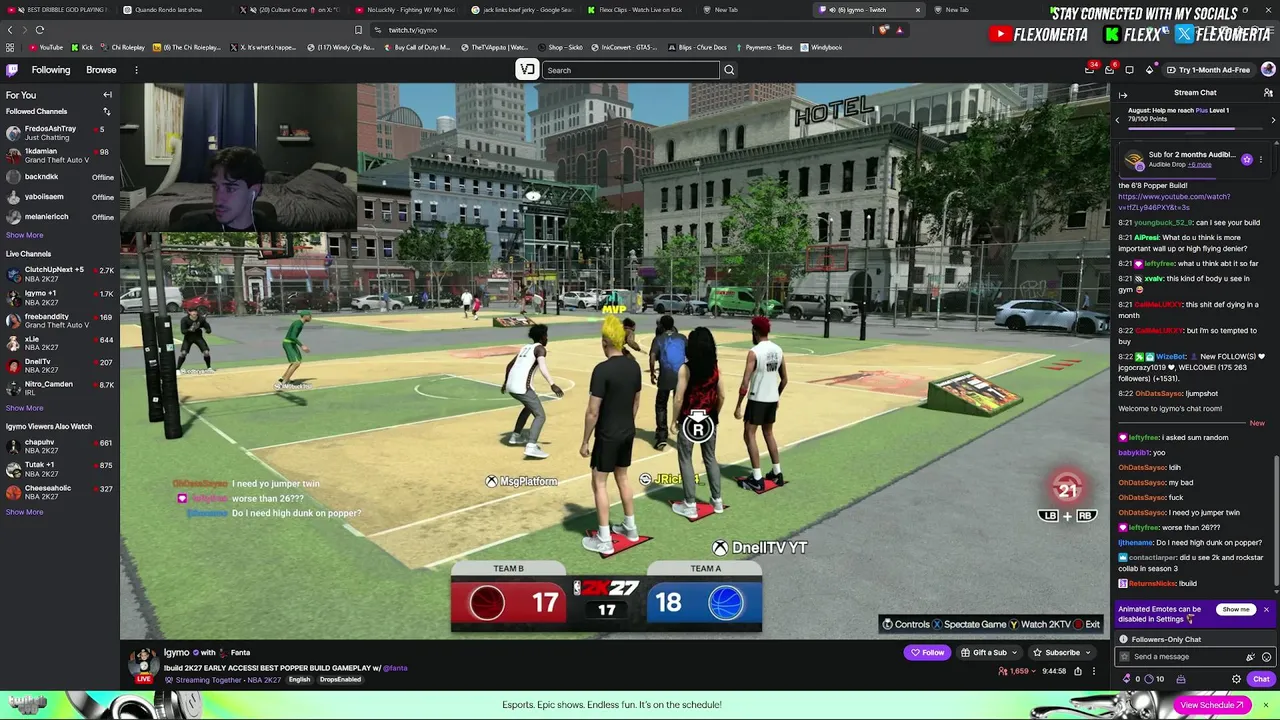1280x720 pixels.
Task: Open notifications inbox with 6 badge
Action: point(1109,70)
